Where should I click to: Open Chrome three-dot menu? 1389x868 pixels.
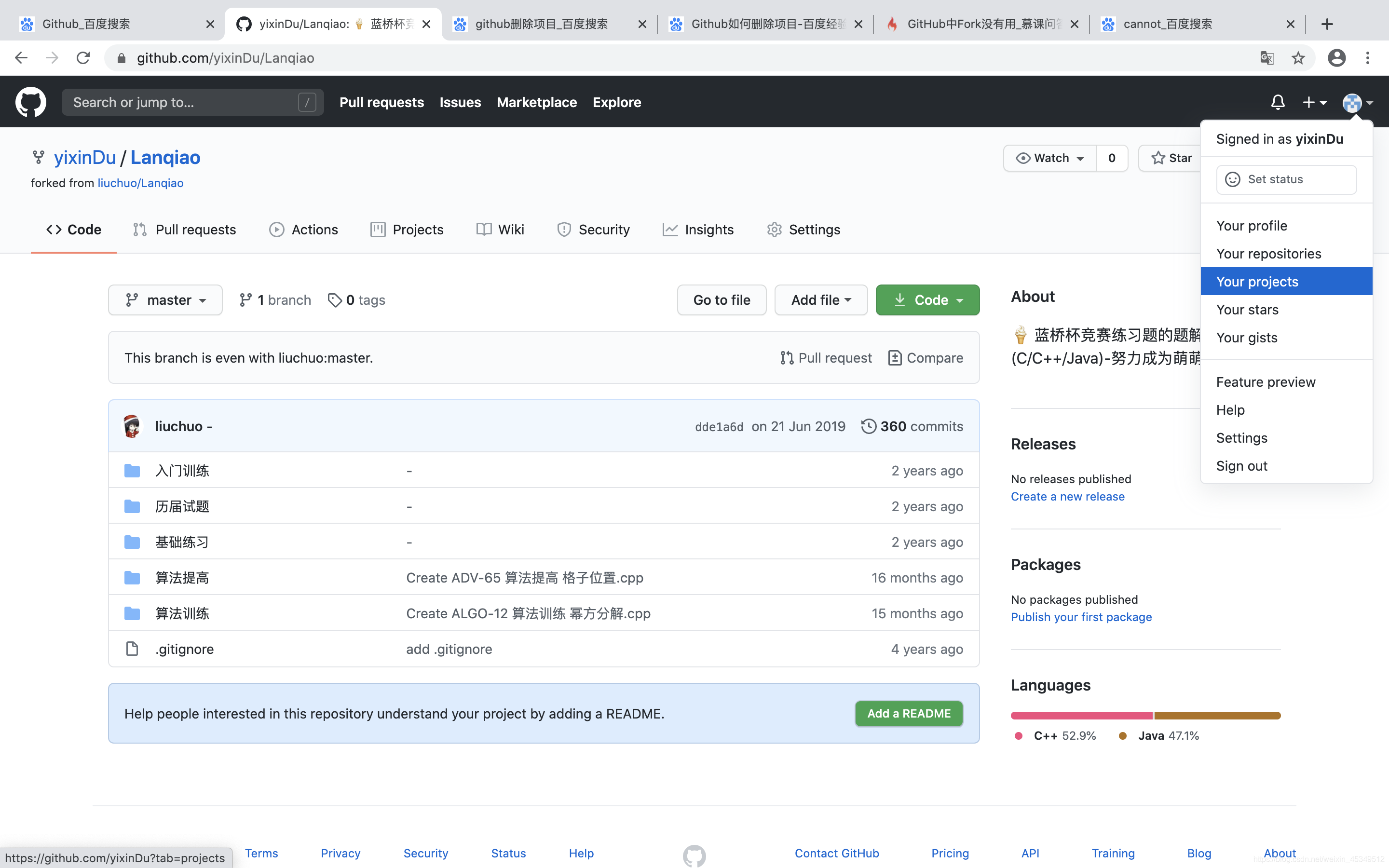coord(1368,58)
